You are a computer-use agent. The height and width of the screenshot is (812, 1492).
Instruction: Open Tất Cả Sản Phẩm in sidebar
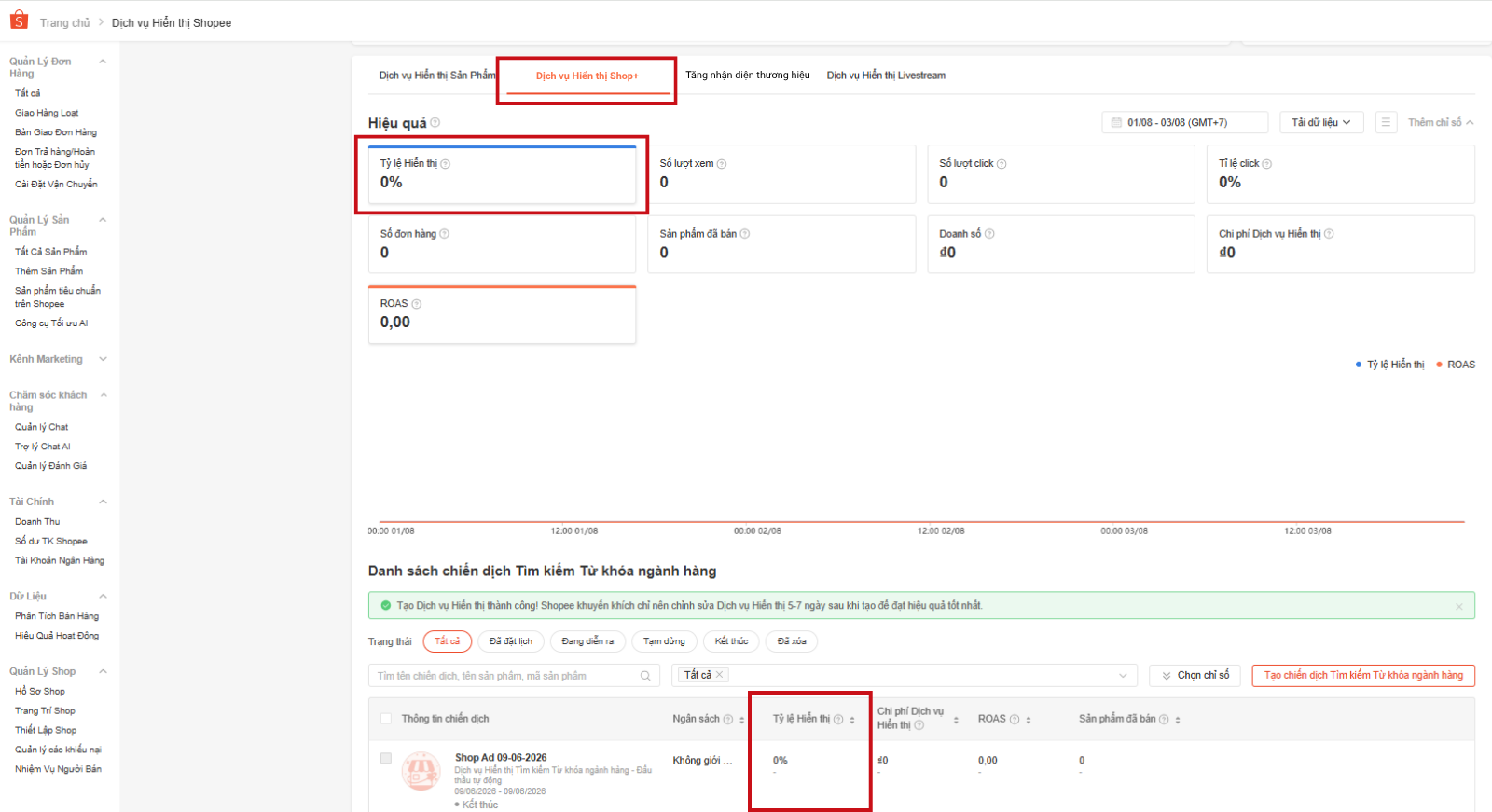(x=50, y=252)
